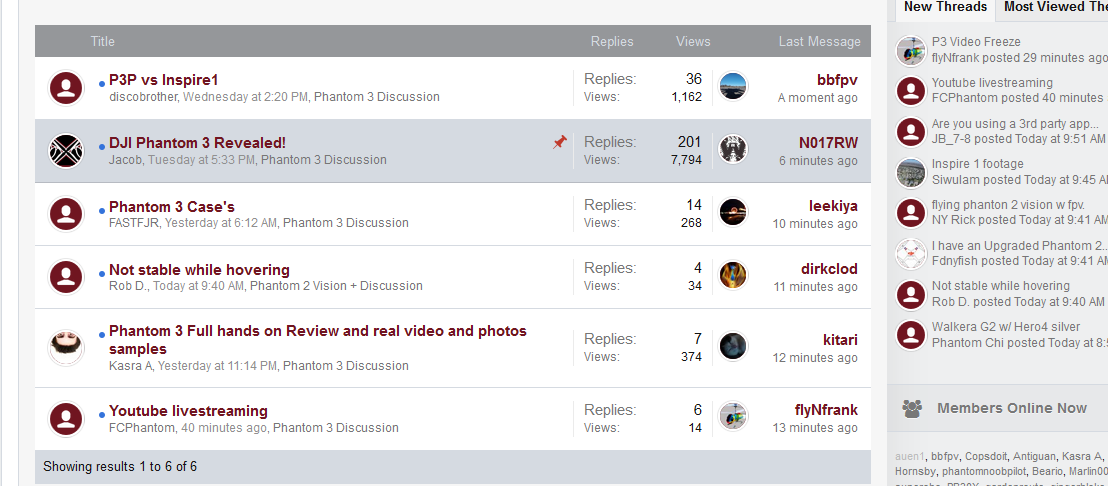Click N017RW's small avatar image

click(733, 149)
